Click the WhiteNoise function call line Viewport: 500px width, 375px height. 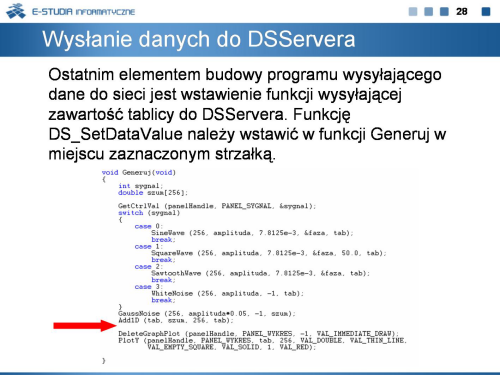point(227,293)
